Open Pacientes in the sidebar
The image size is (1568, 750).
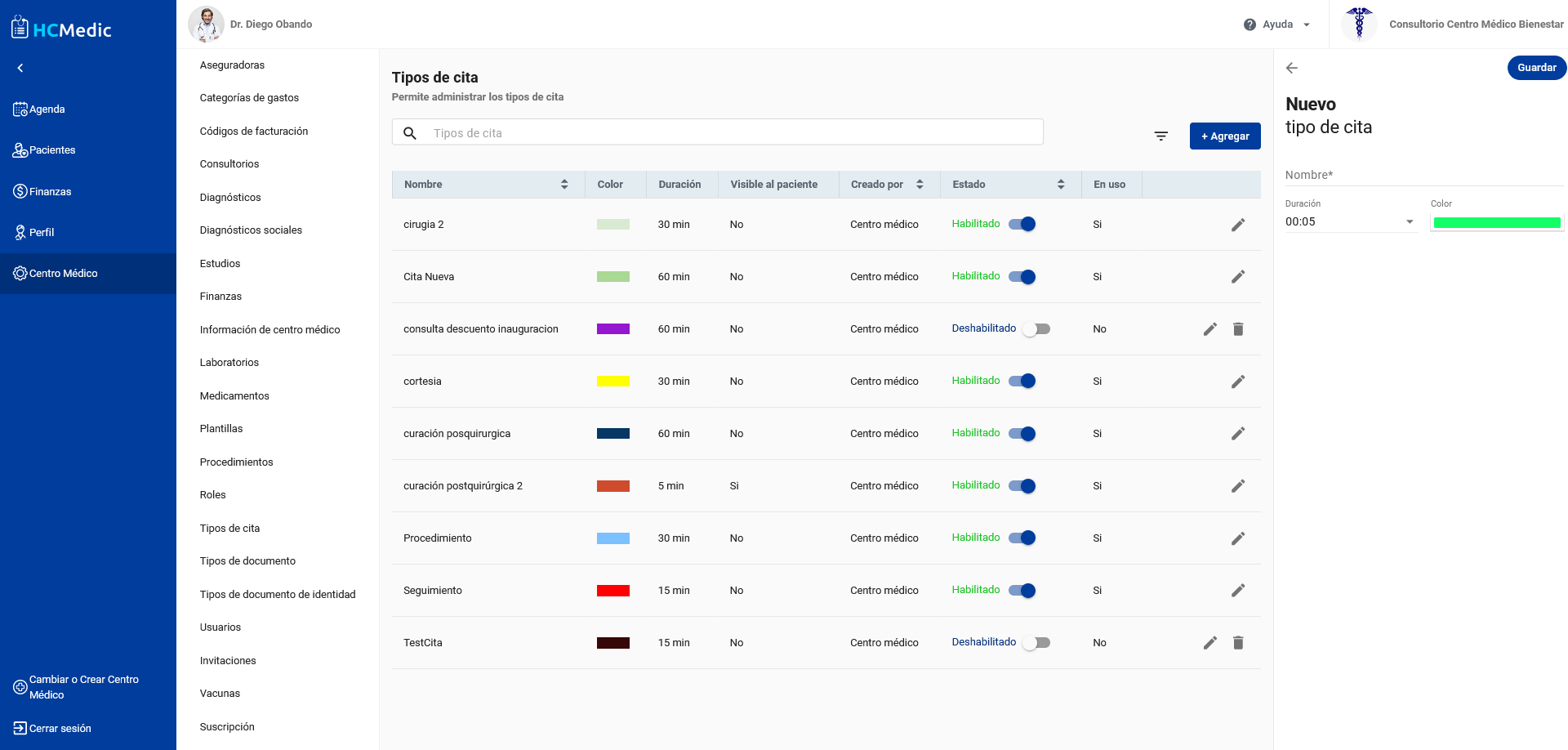(x=52, y=150)
